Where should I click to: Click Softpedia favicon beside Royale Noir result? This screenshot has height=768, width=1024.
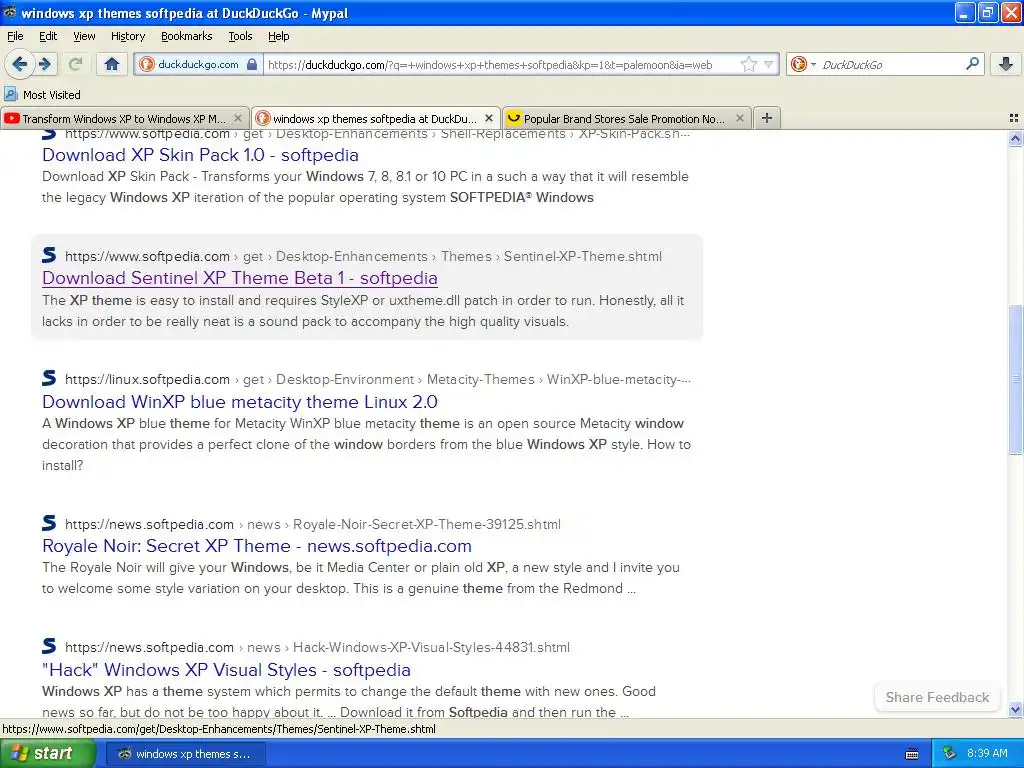click(x=49, y=522)
